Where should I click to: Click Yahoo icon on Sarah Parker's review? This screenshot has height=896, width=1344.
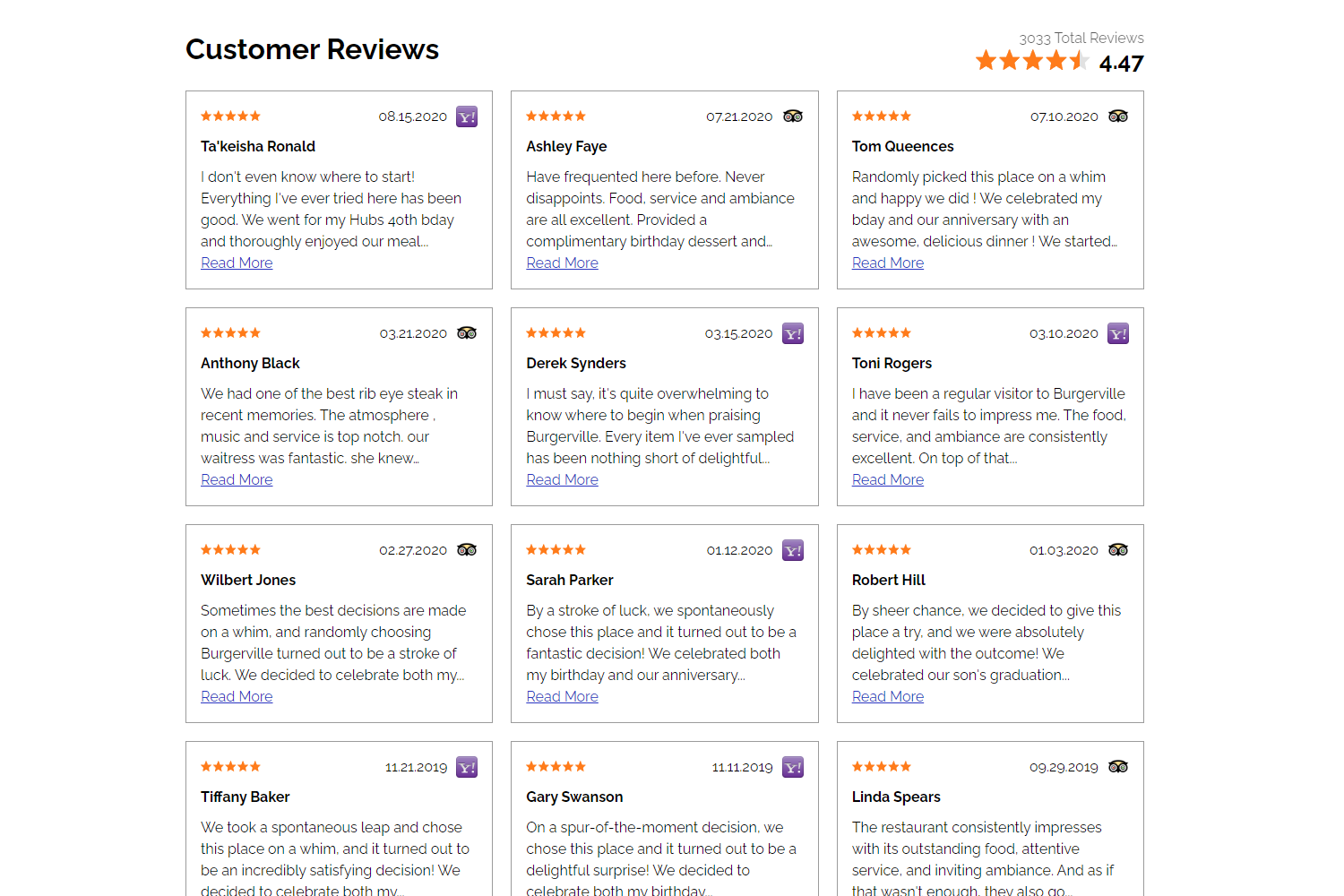(793, 550)
